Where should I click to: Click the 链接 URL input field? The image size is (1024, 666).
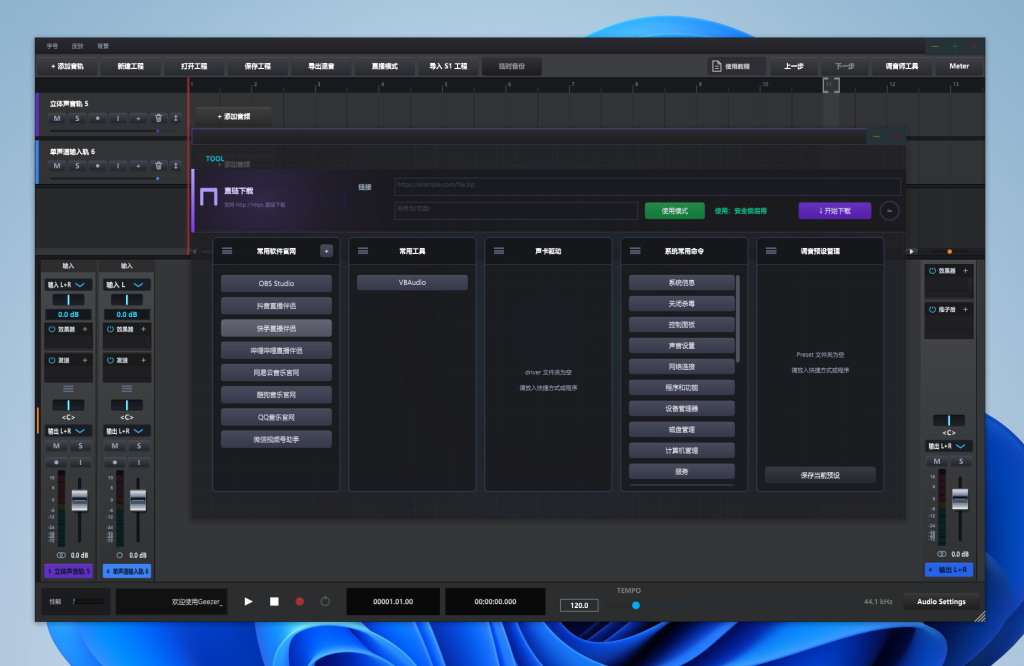(x=647, y=186)
